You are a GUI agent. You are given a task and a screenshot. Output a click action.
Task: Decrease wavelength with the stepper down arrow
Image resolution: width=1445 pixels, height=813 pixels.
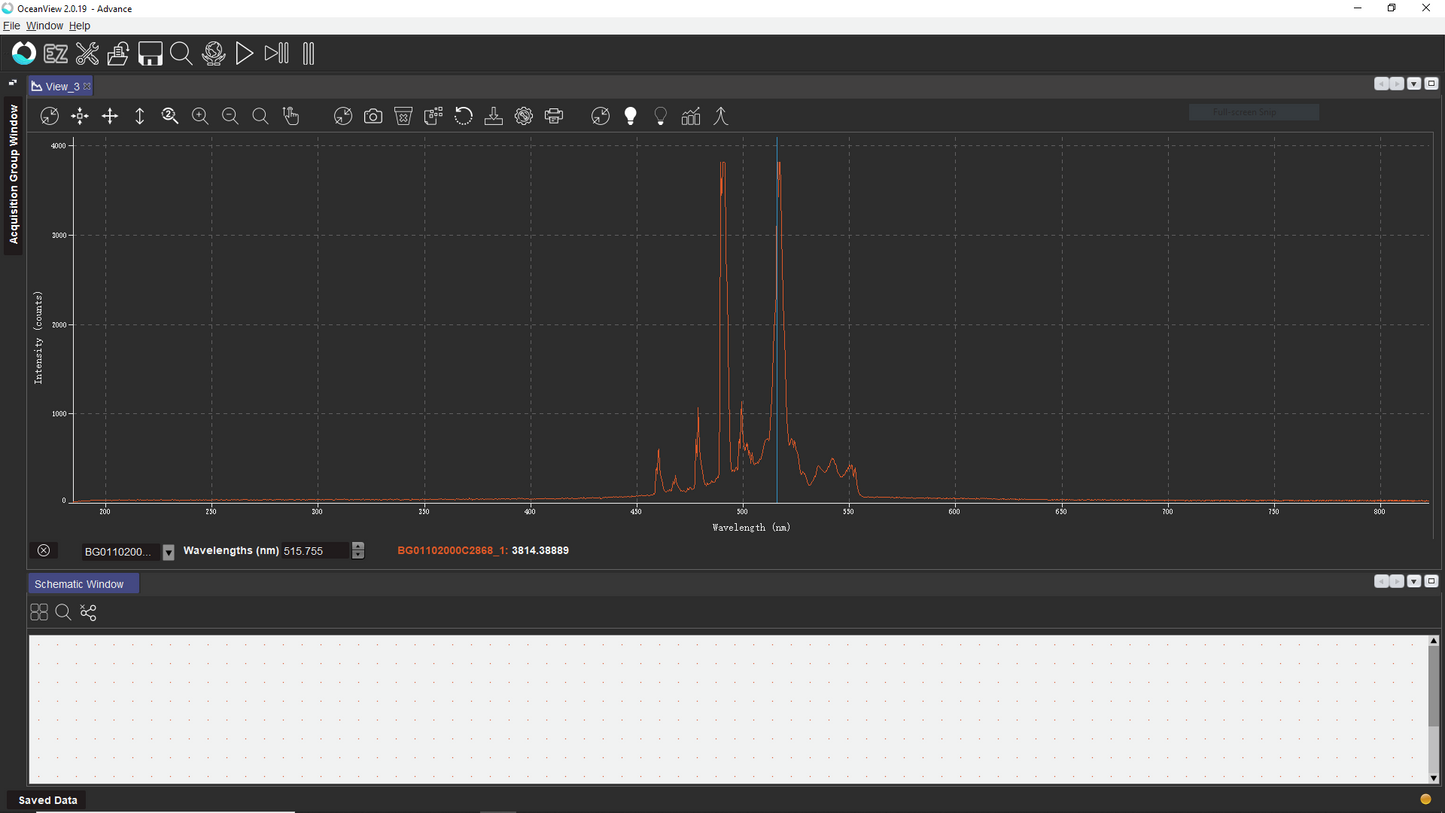point(358,555)
